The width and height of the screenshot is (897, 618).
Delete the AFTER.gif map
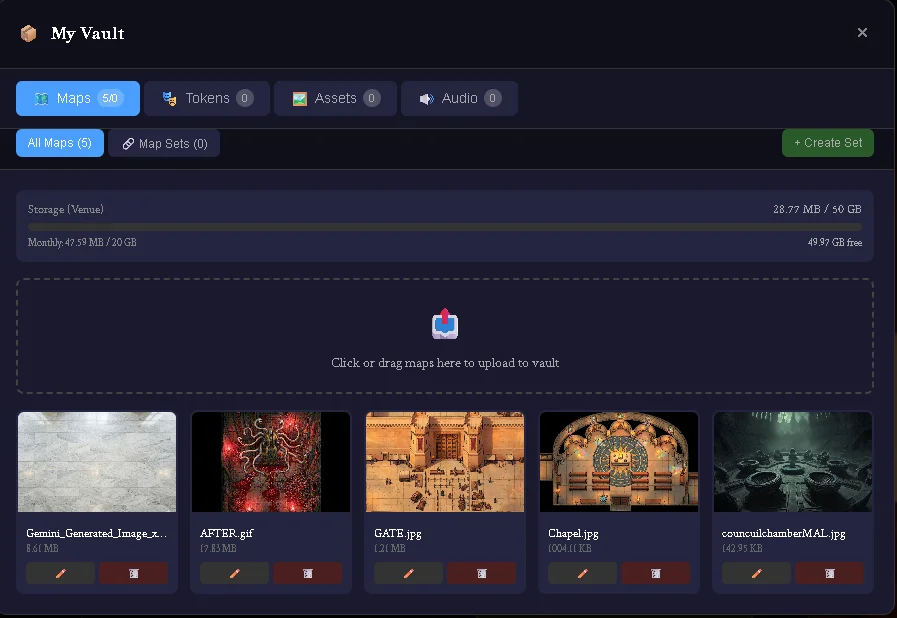click(x=308, y=573)
